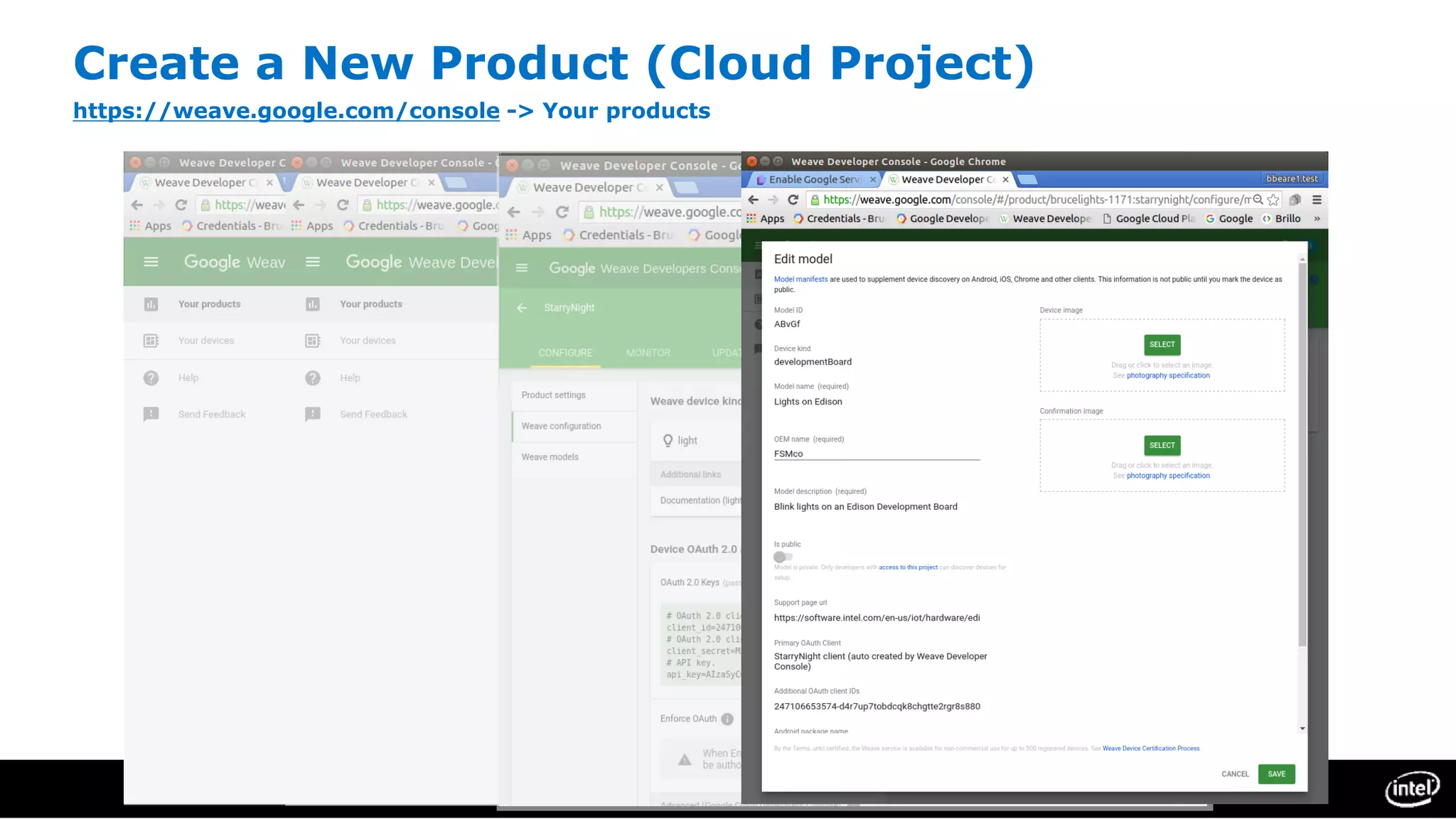Click the light device kind bulb icon
Image resolution: width=1456 pixels, height=819 pixels.
pyautogui.click(x=668, y=441)
